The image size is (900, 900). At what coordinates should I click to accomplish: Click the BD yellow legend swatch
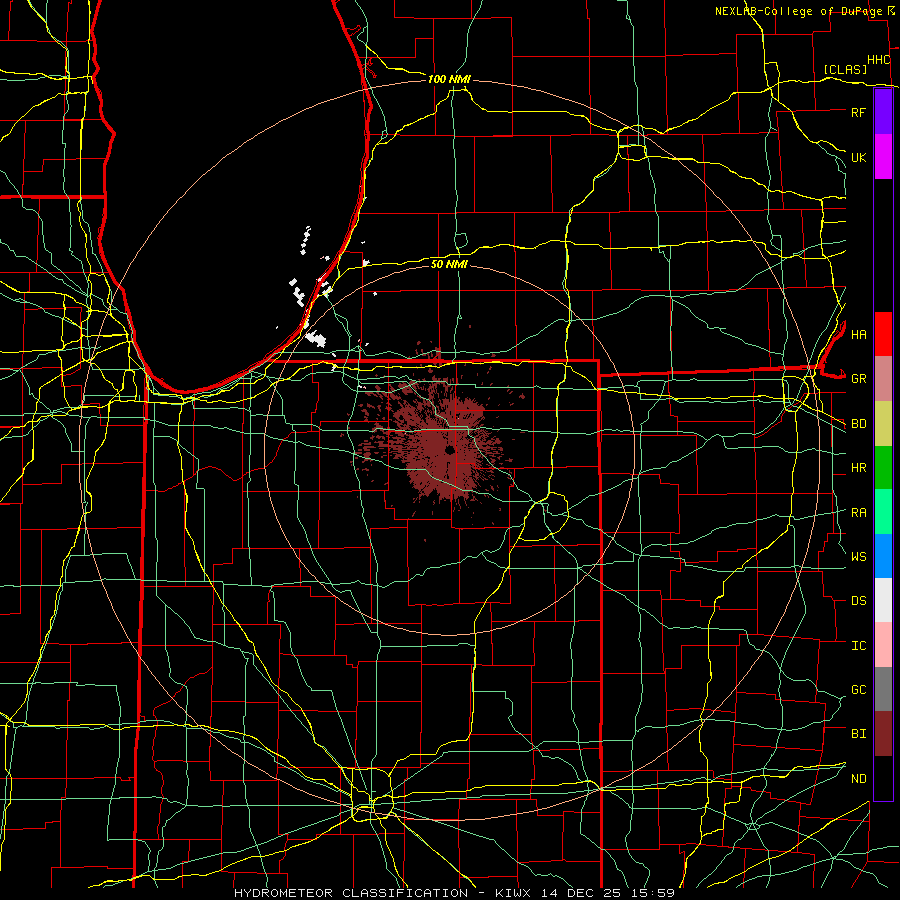point(883,423)
